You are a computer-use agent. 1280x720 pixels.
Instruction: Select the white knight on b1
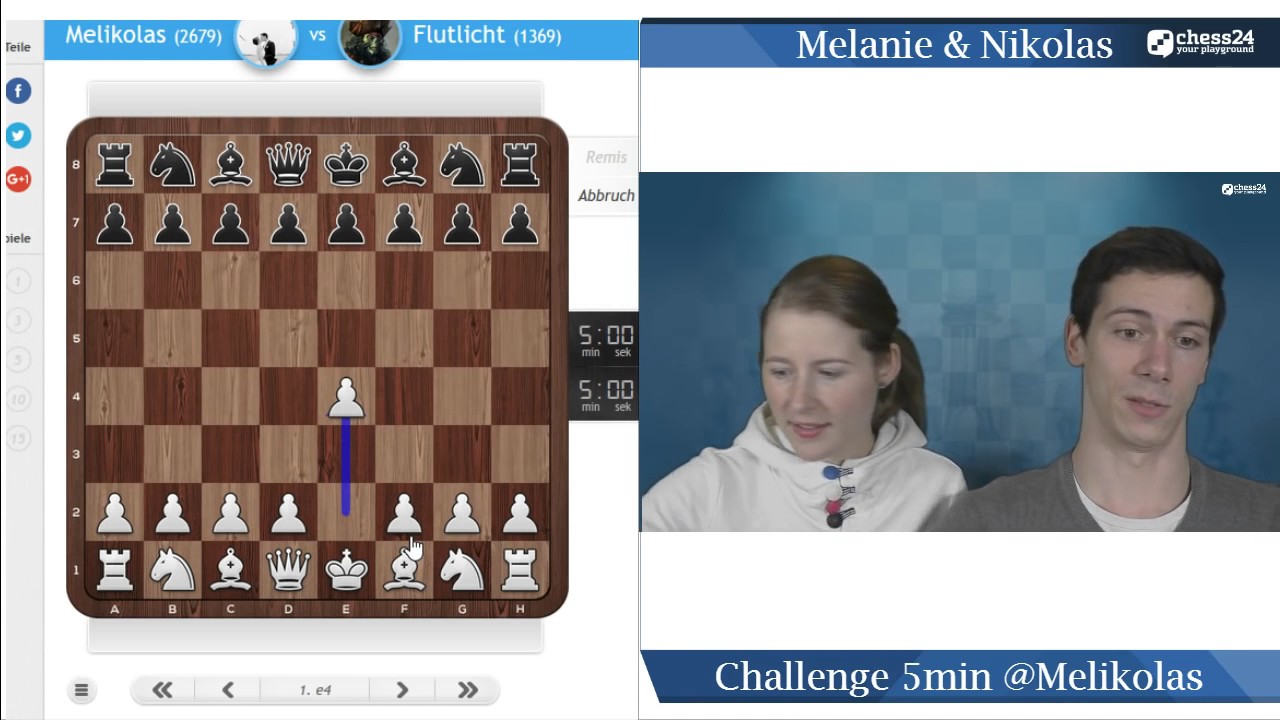pos(172,570)
